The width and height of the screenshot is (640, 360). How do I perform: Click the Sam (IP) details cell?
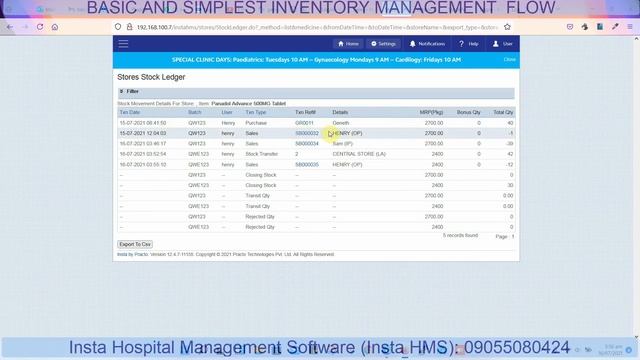[x=342, y=144]
